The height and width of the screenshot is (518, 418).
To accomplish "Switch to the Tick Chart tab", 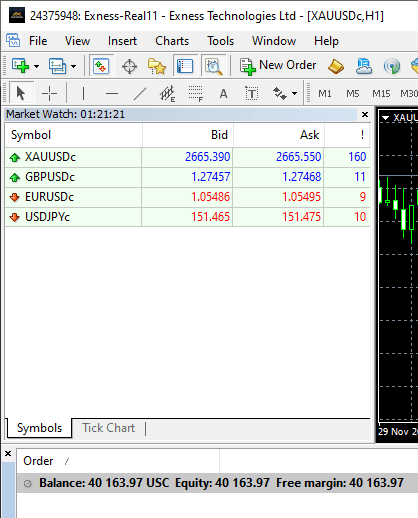I will click(109, 428).
